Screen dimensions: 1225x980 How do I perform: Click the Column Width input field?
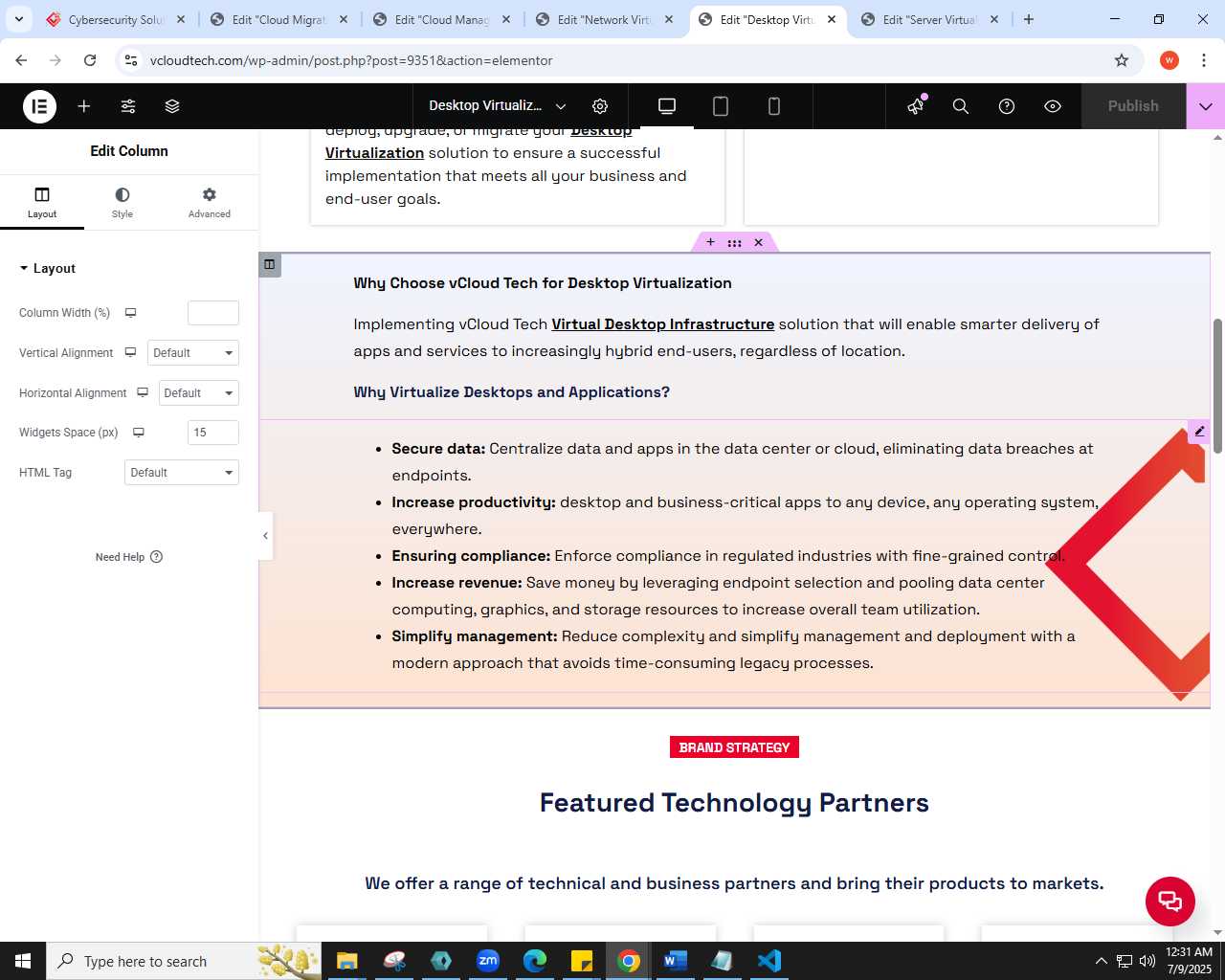tap(213, 313)
